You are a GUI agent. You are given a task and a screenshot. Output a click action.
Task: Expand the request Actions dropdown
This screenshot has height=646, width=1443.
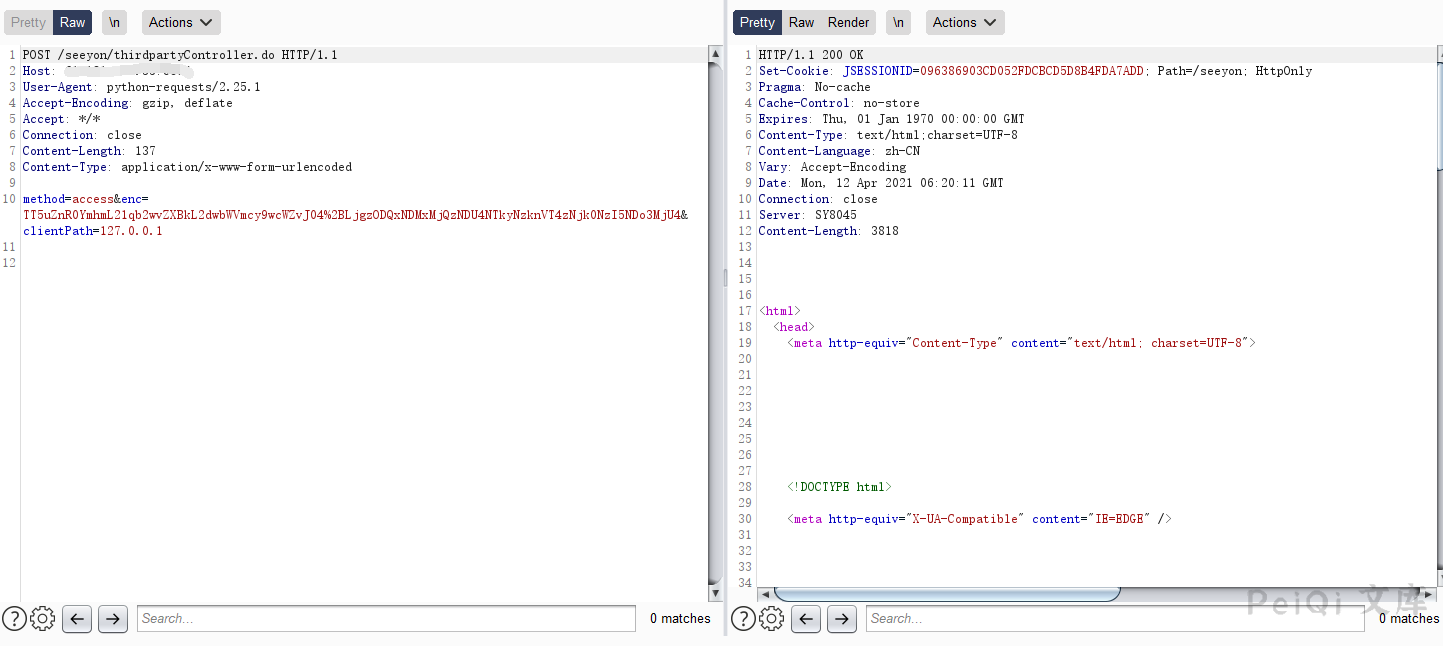point(181,22)
